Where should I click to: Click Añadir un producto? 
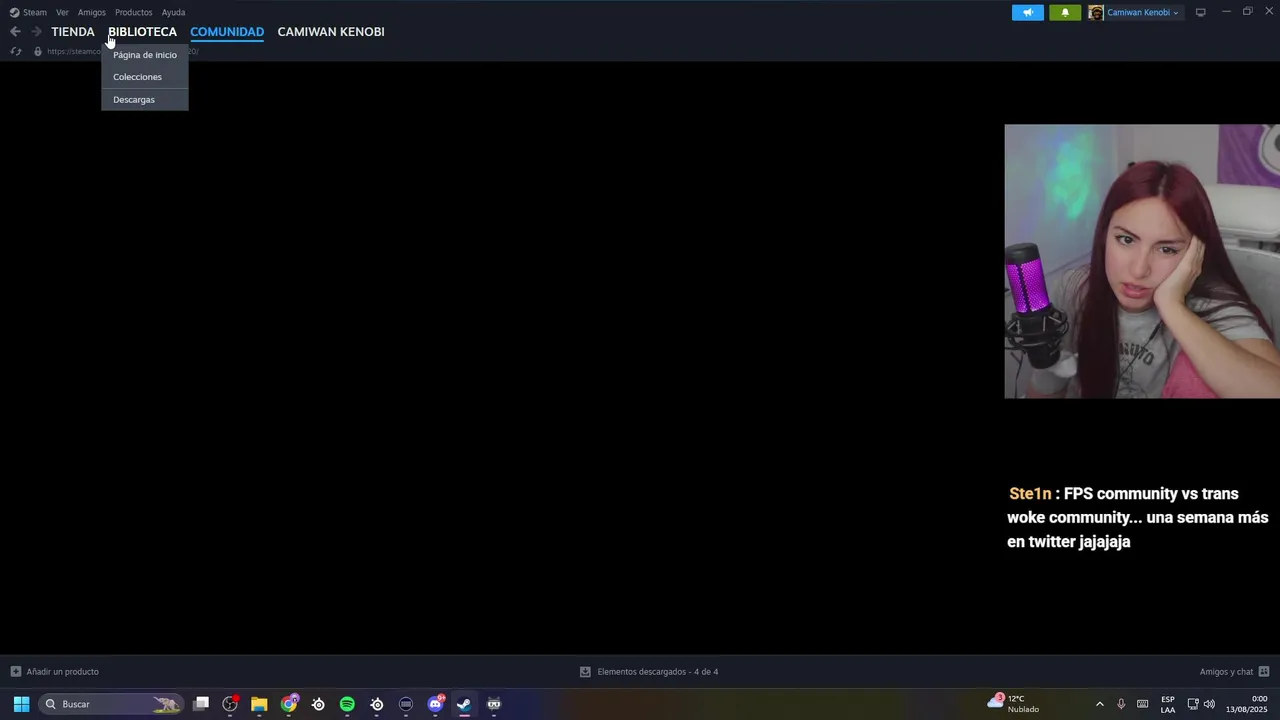pos(55,671)
